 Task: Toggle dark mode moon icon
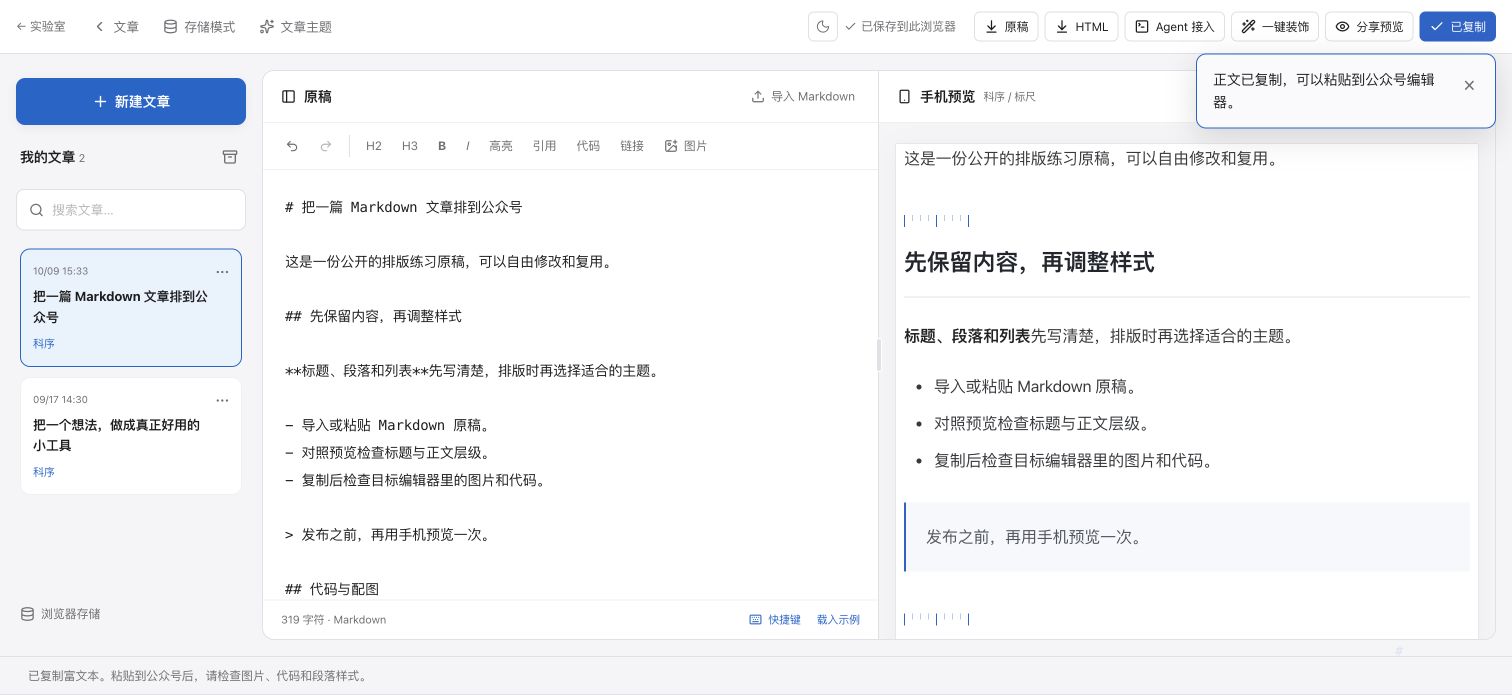tap(823, 27)
